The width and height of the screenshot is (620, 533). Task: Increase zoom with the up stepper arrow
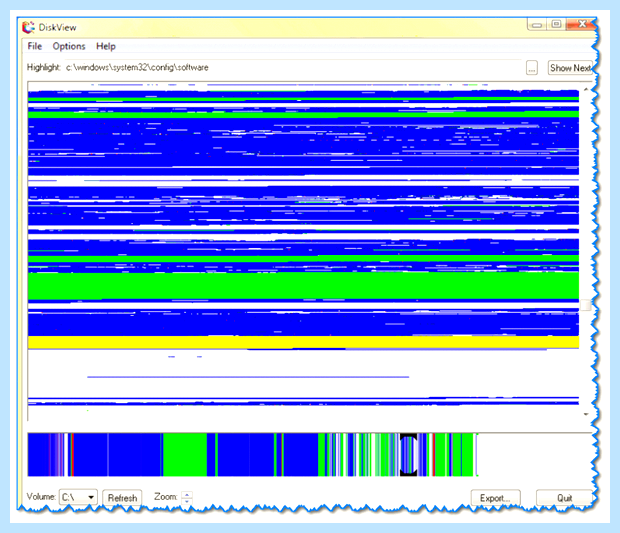[187, 494]
